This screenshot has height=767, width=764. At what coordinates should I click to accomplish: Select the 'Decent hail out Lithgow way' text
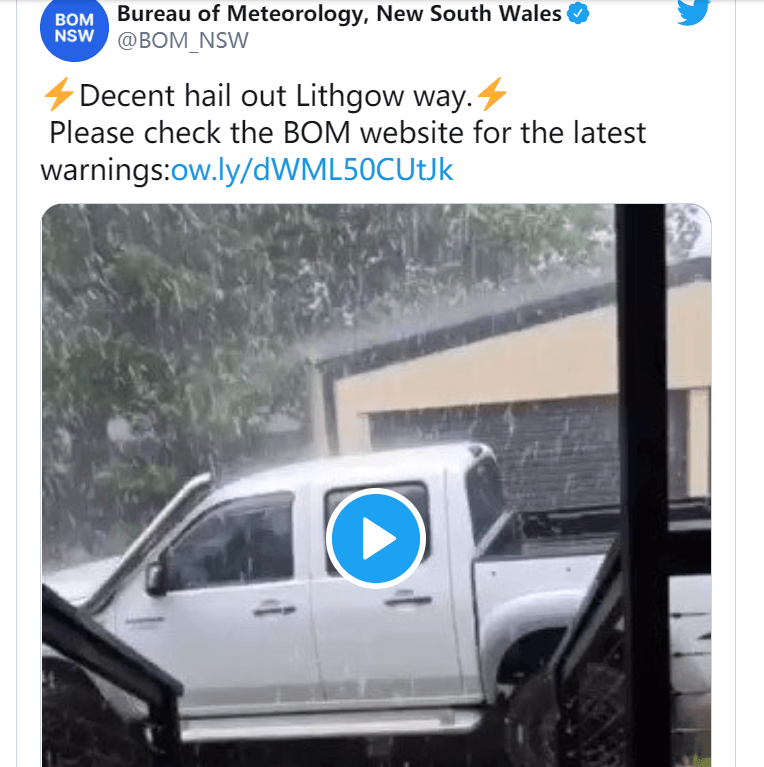(276, 96)
